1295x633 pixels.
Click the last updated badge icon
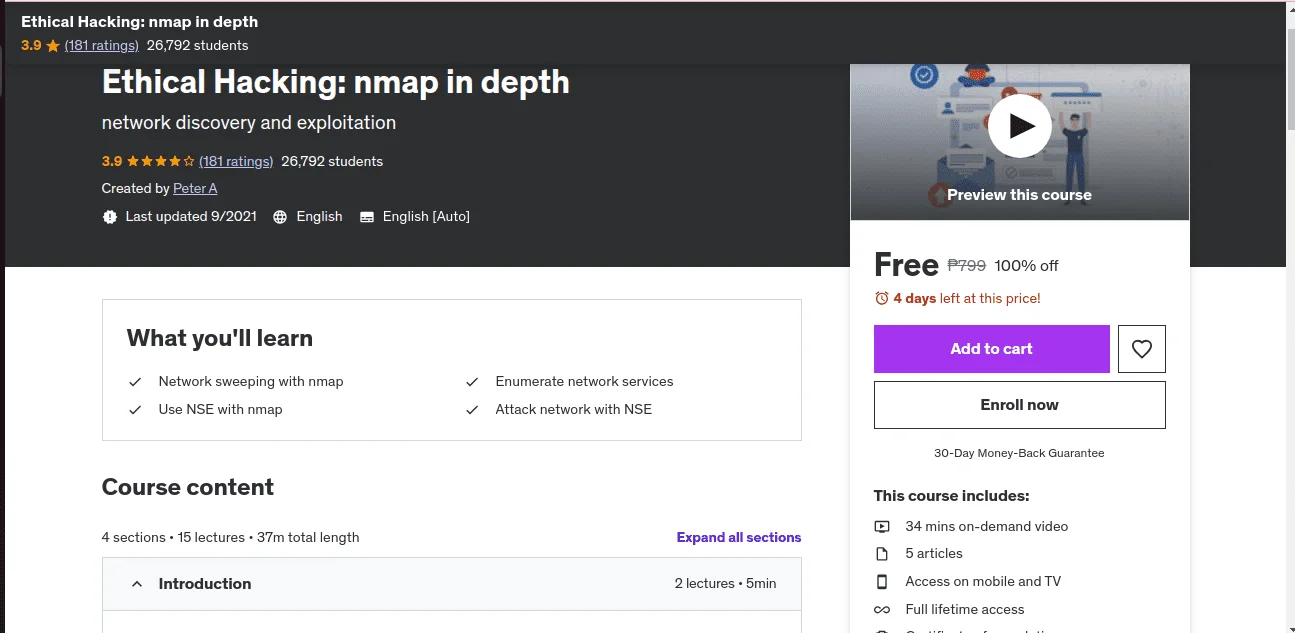(110, 217)
